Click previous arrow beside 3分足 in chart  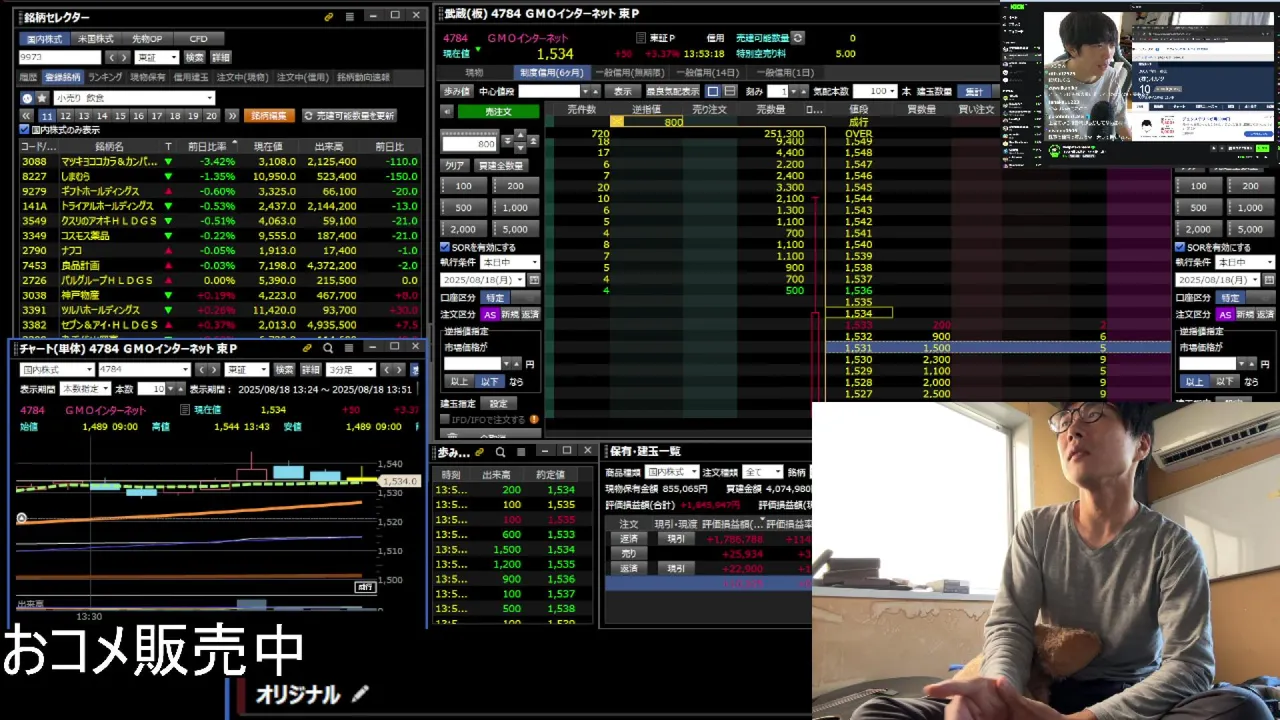386,370
